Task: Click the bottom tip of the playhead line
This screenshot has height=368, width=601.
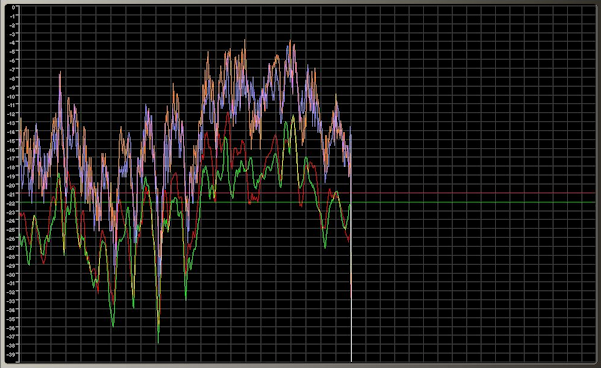Action: tap(351, 360)
